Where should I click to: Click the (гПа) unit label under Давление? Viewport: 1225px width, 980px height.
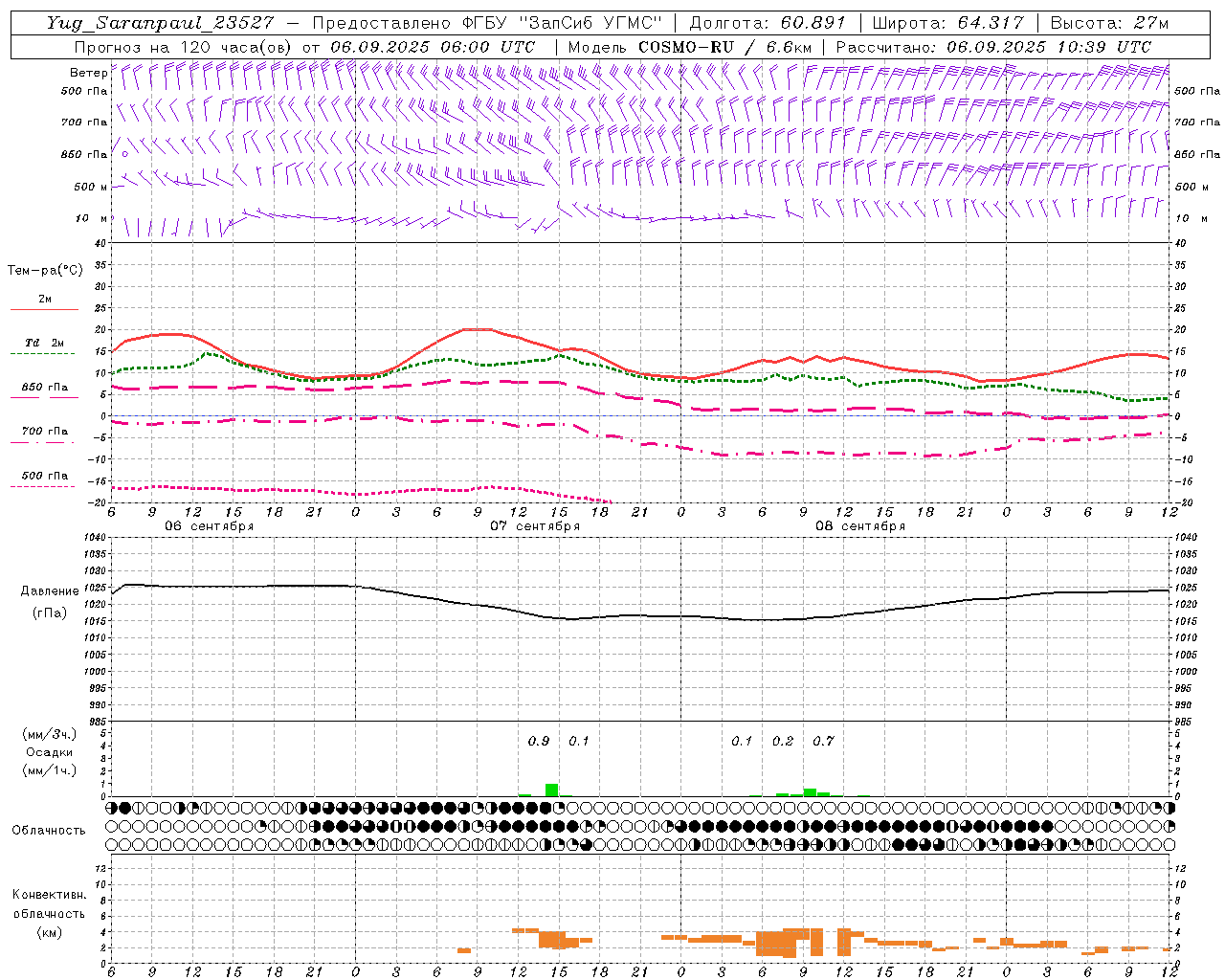tap(50, 613)
